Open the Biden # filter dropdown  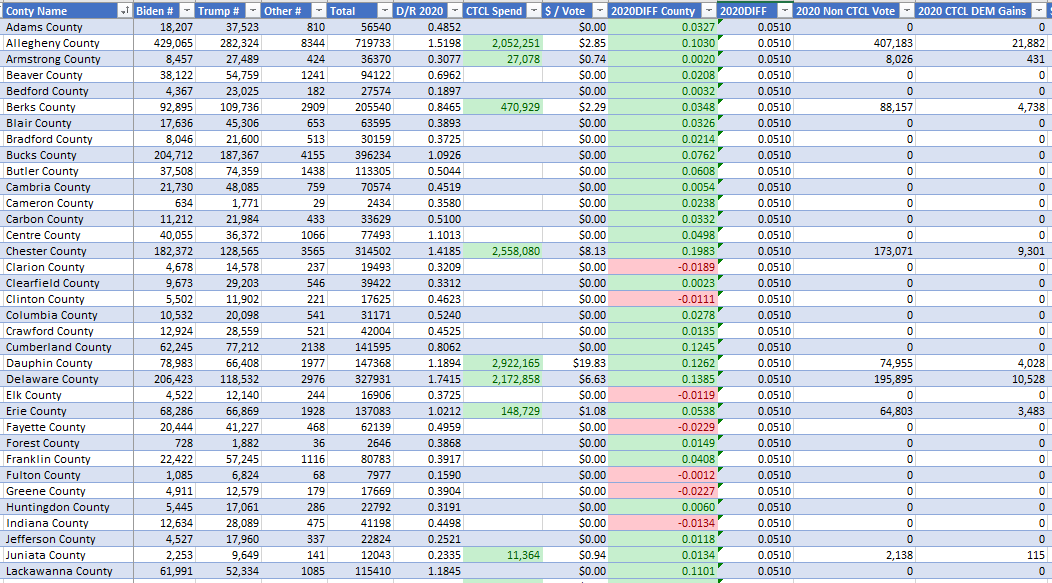[187, 11]
